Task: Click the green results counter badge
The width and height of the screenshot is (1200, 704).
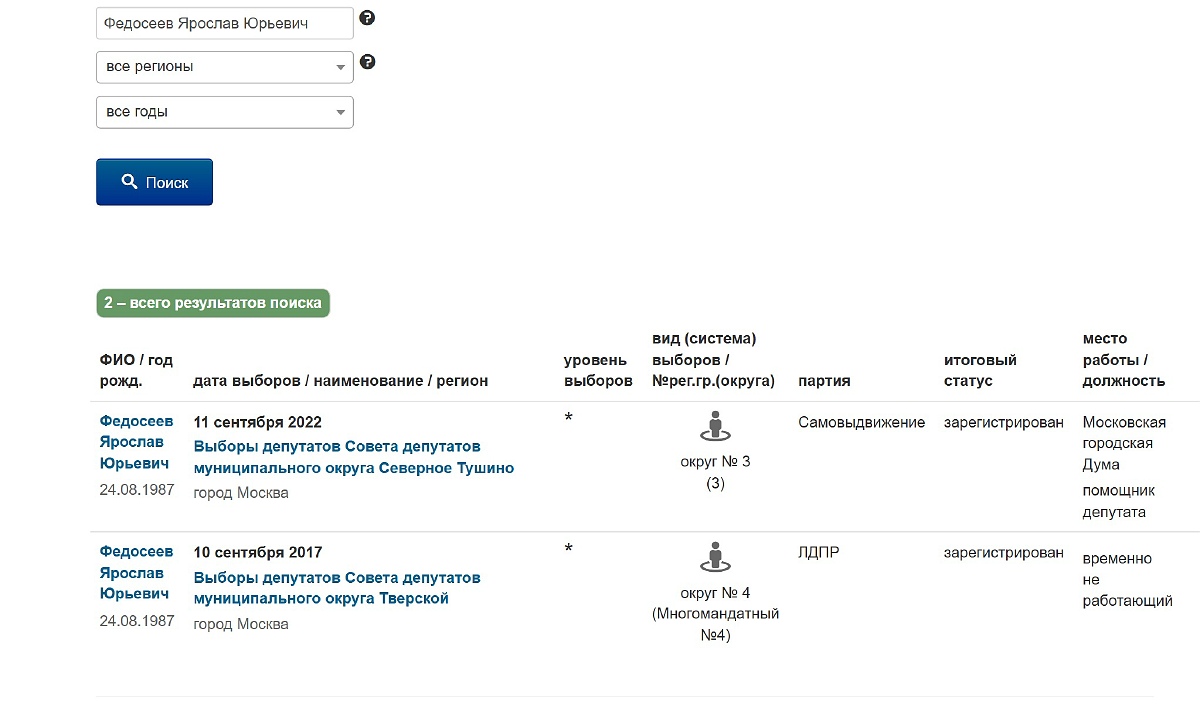Action: [x=212, y=302]
